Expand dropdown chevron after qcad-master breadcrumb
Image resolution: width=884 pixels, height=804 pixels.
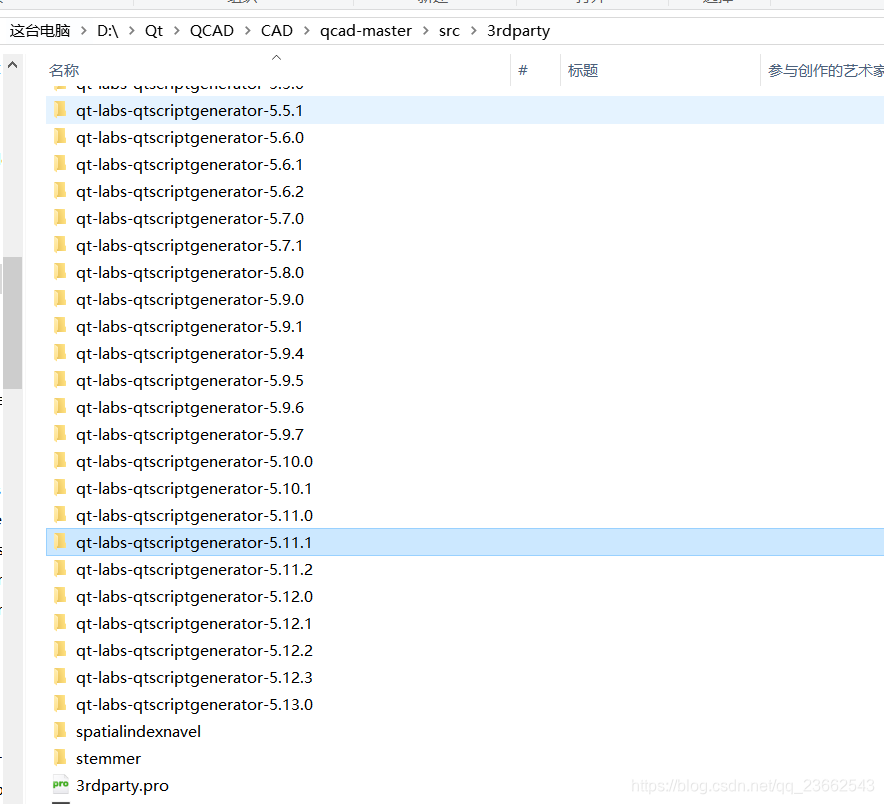tap(426, 31)
